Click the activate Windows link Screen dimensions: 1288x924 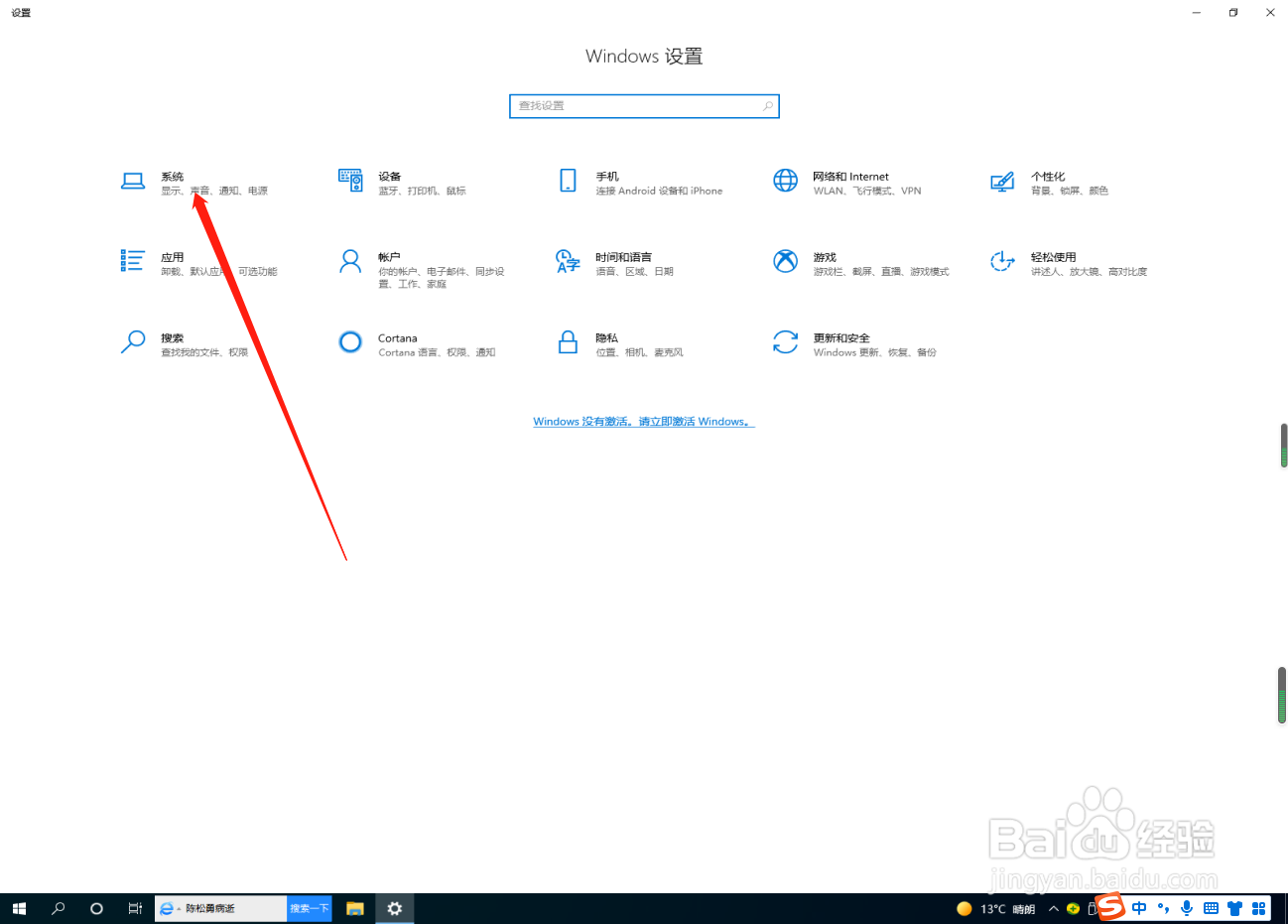tap(643, 421)
